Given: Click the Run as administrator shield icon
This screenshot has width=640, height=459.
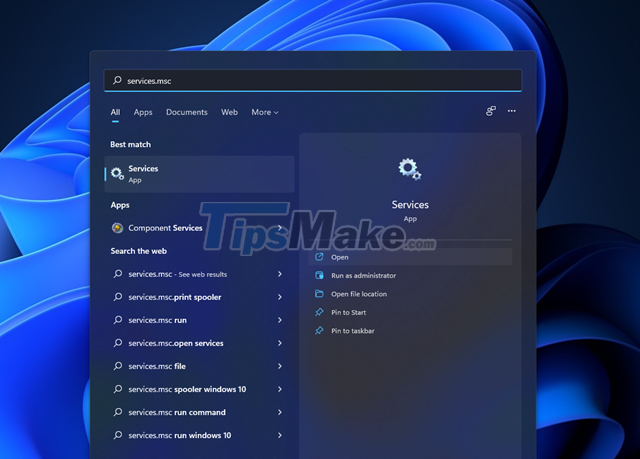Looking at the screenshot, I should pyautogui.click(x=319, y=275).
